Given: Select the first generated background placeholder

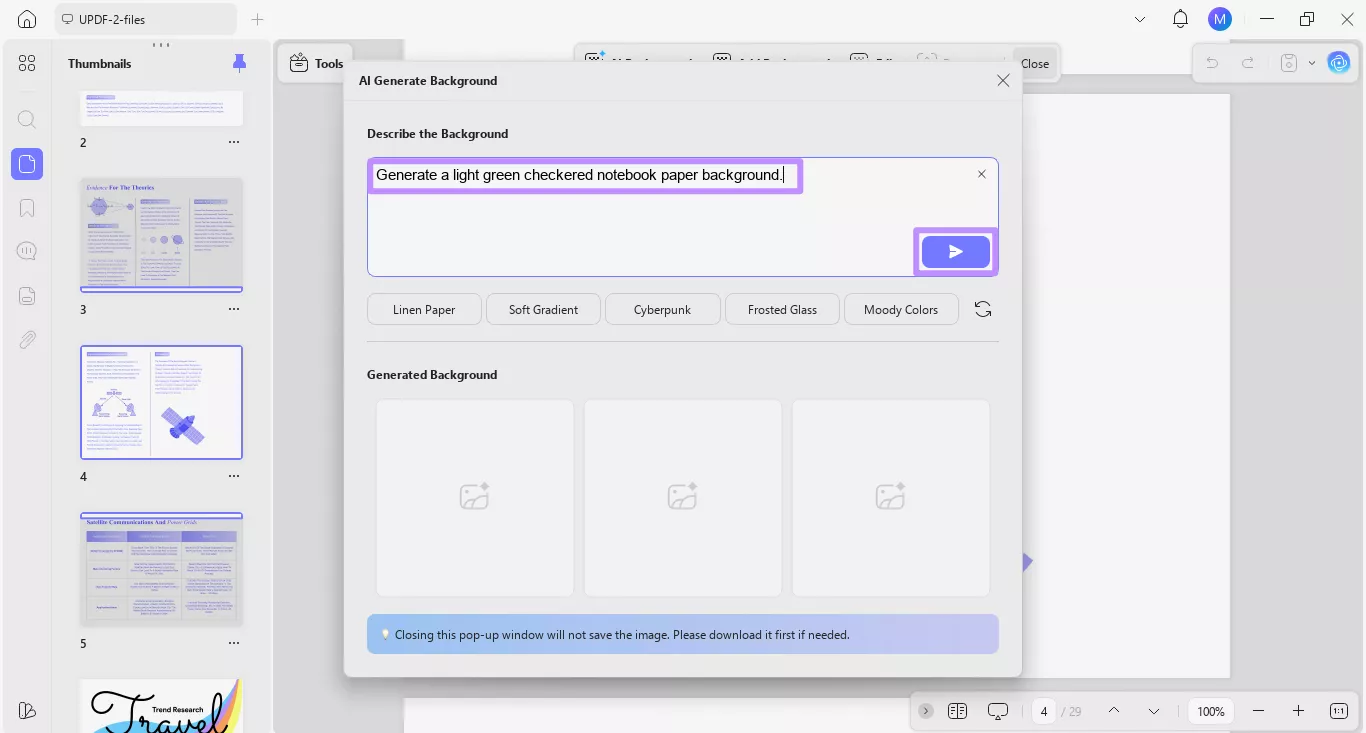Looking at the screenshot, I should pyautogui.click(x=474, y=498).
